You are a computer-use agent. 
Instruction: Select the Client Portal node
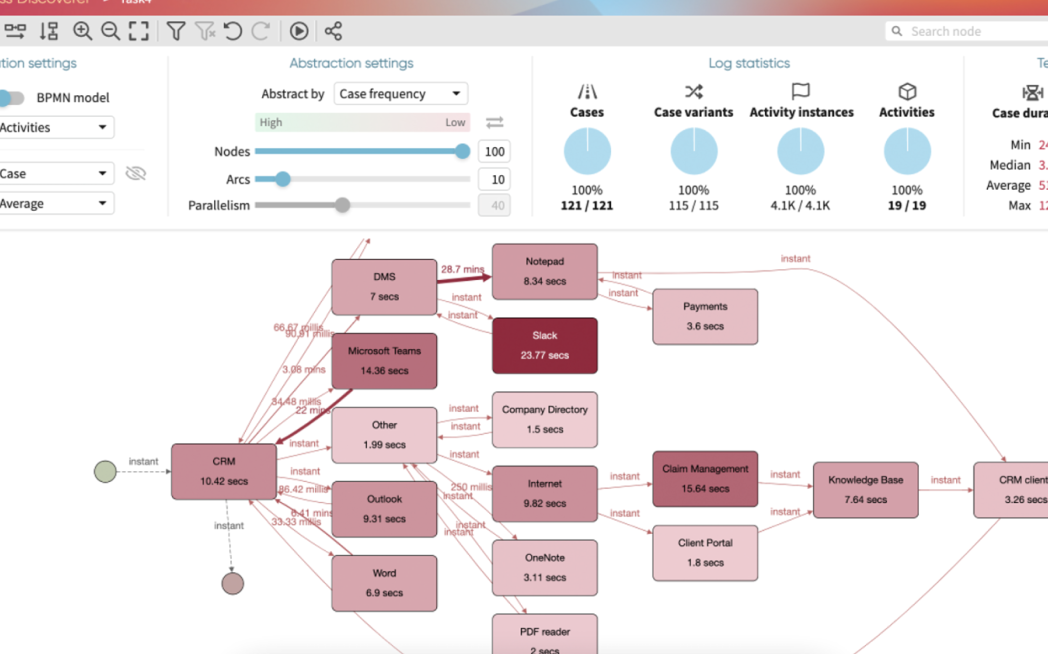pos(705,552)
